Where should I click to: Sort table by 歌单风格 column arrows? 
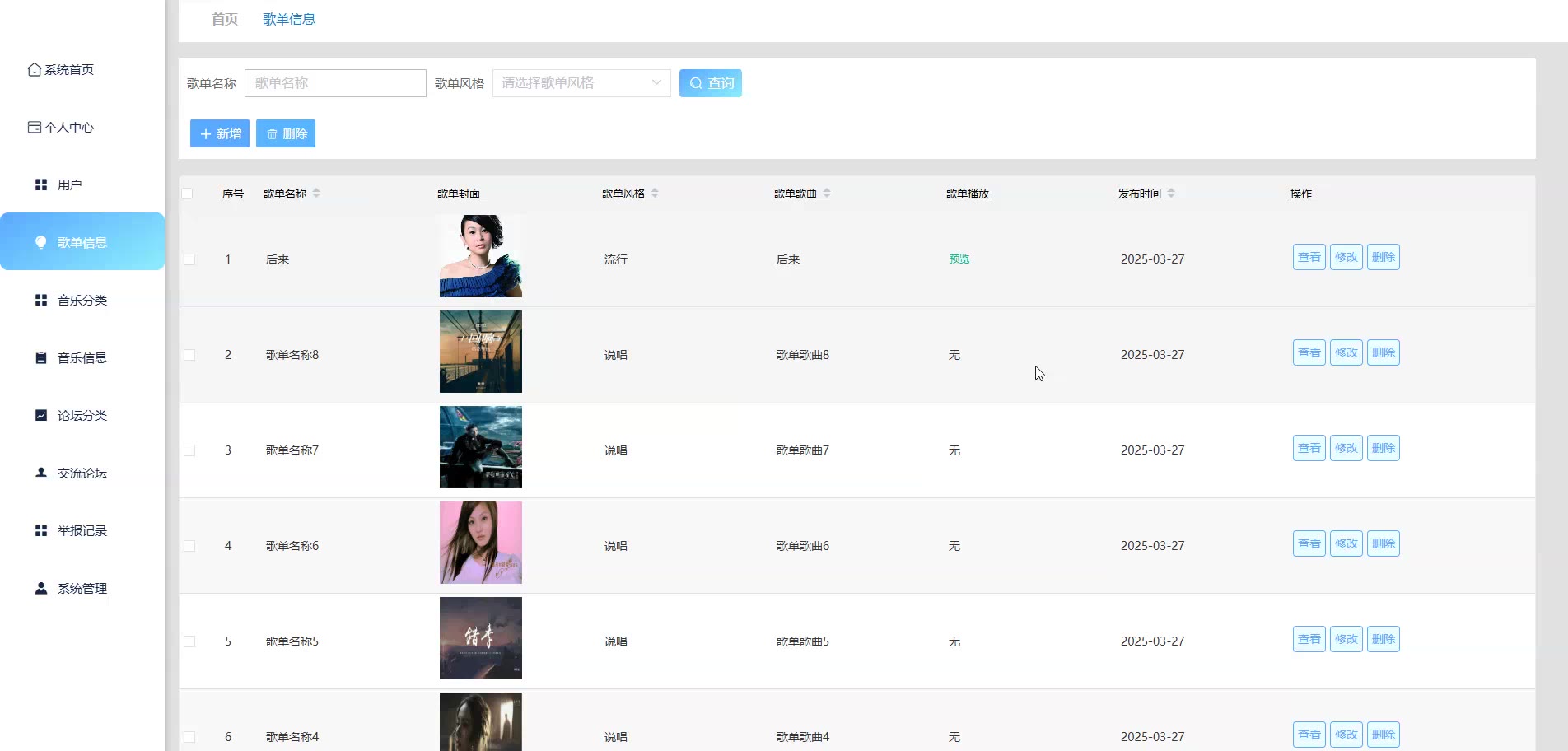(655, 194)
